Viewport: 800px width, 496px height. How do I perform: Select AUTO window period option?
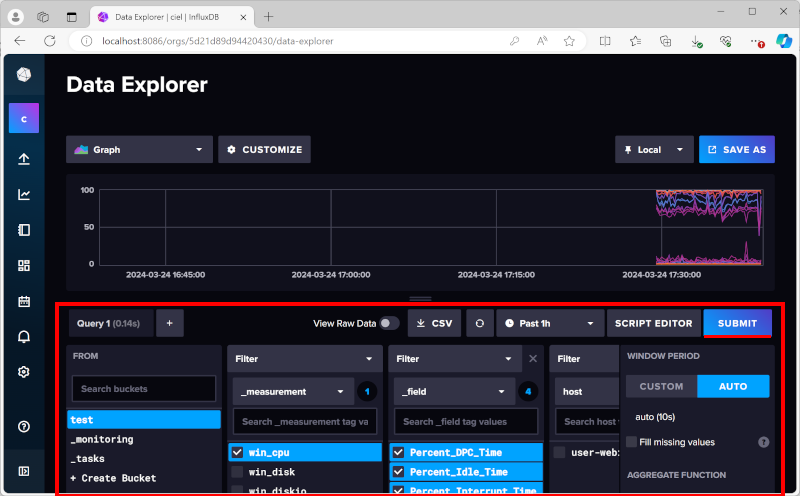coord(733,386)
